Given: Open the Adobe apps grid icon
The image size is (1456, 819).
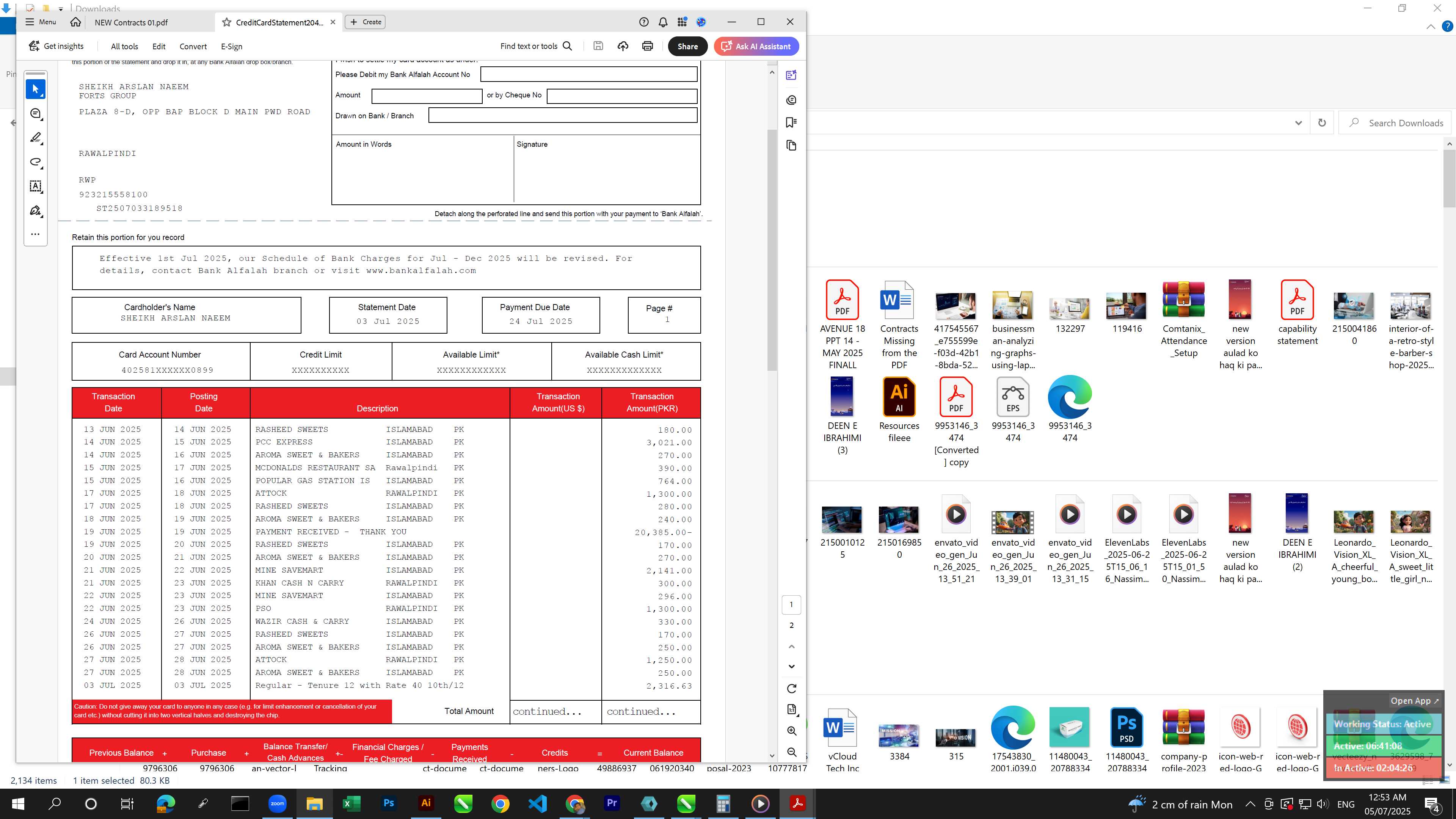Looking at the screenshot, I should point(682,22).
